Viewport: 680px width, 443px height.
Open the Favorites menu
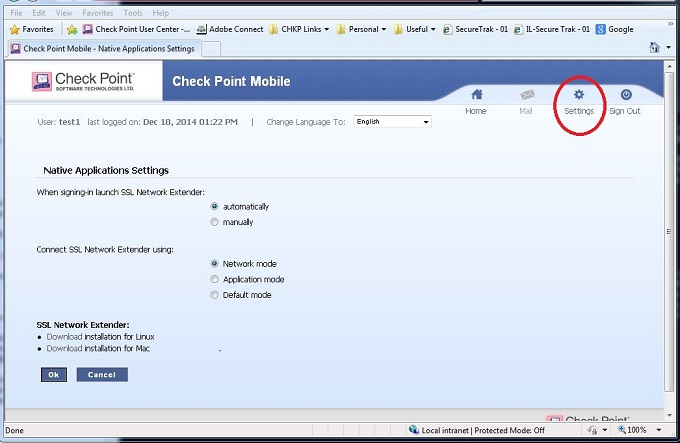point(98,13)
